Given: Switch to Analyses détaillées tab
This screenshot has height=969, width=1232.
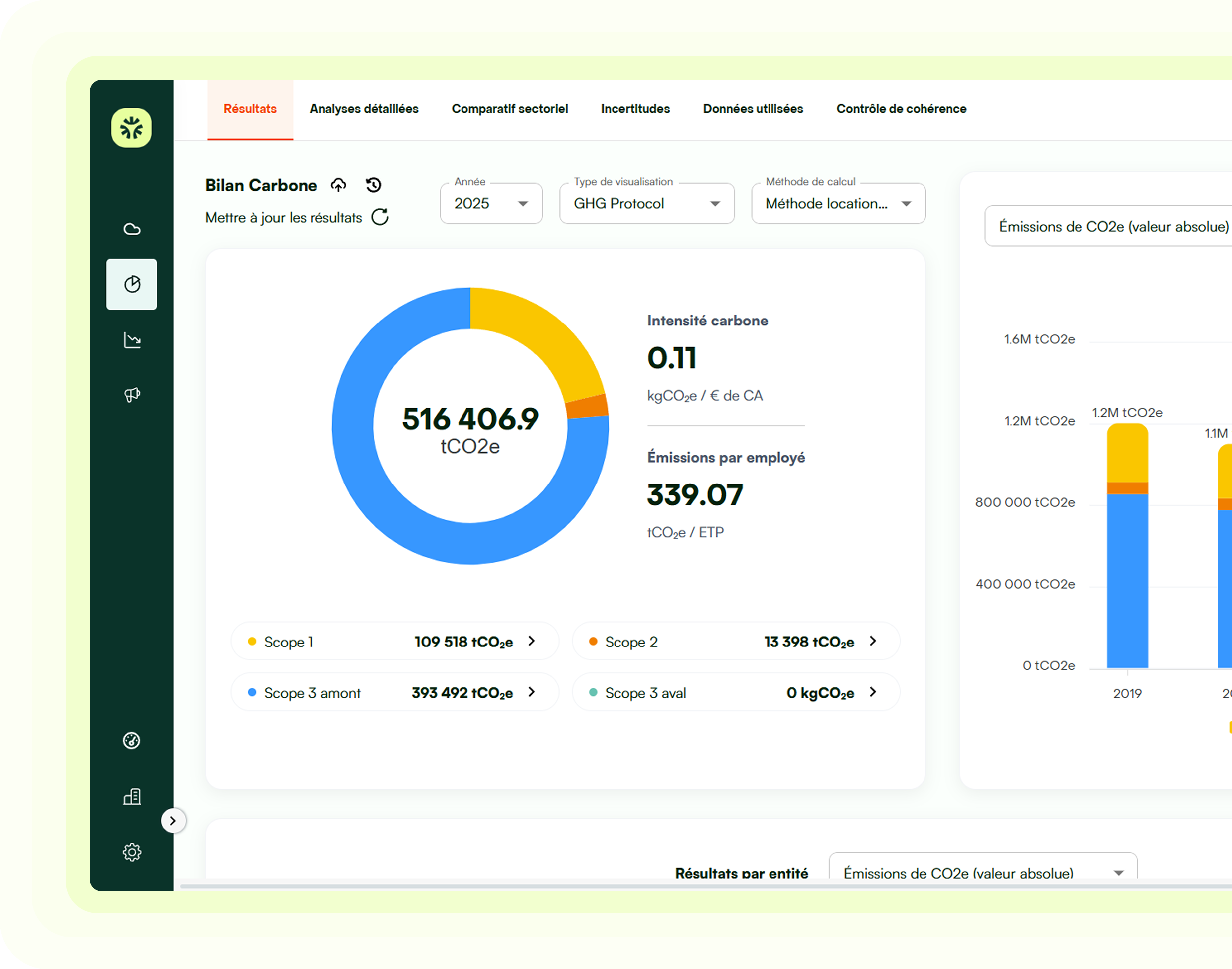Looking at the screenshot, I should point(364,109).
